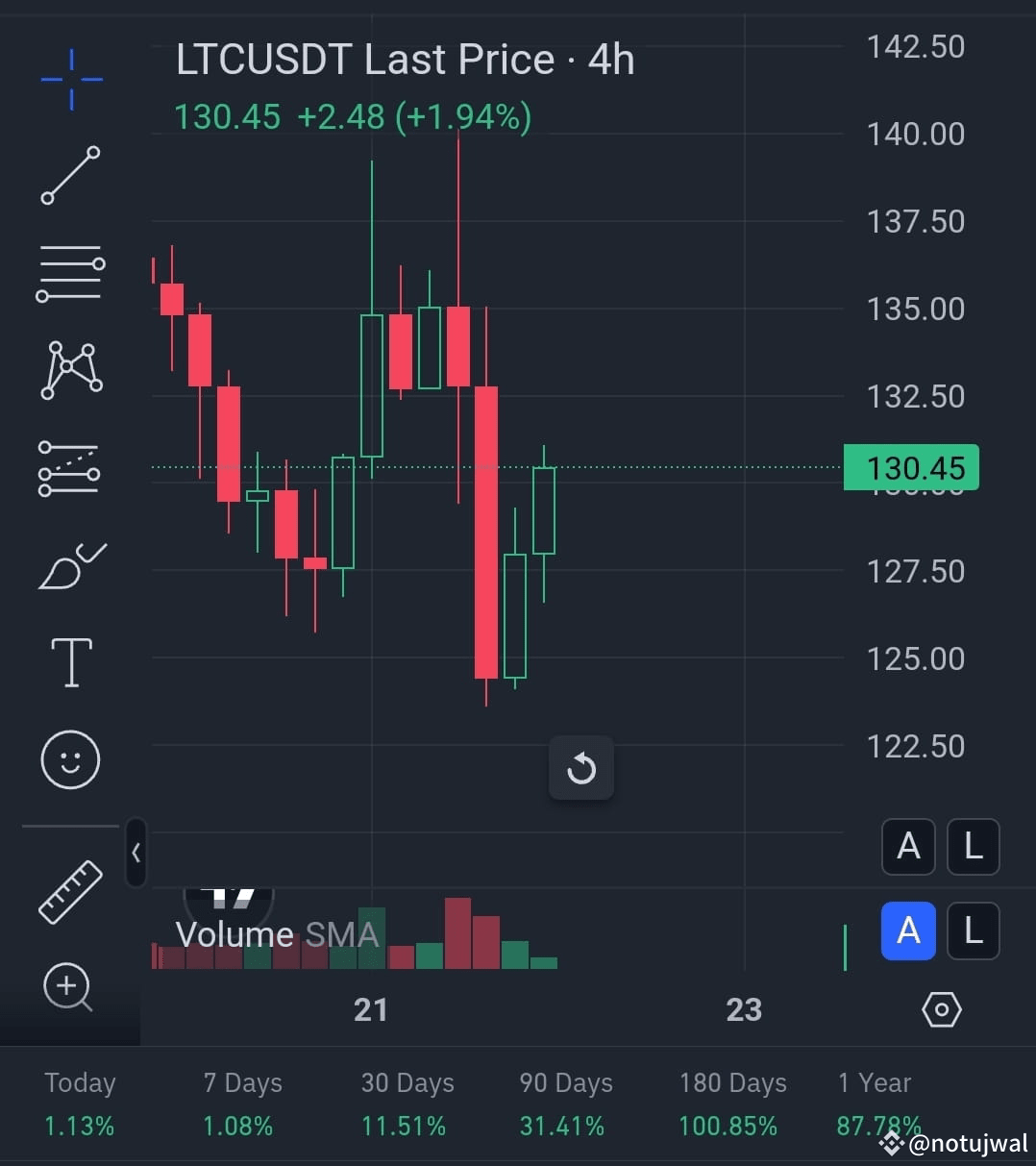1036x1166 pixels.
Task: Toggle auto-scale with the A button
Action: [x=908, y=847]
